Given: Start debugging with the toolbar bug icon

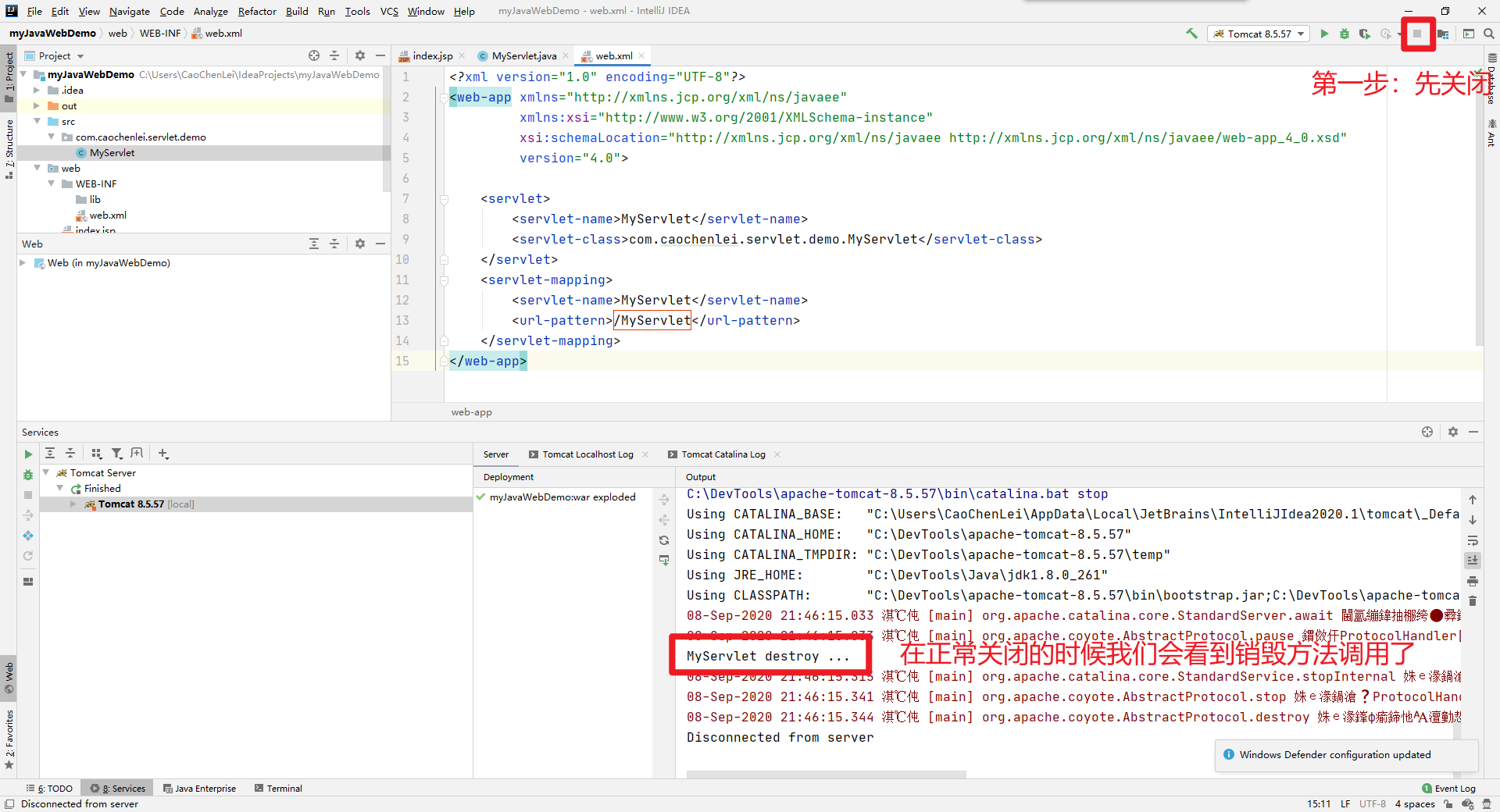Looking at the screenshot, I should pyautogui.click(x=1345, y=34).
